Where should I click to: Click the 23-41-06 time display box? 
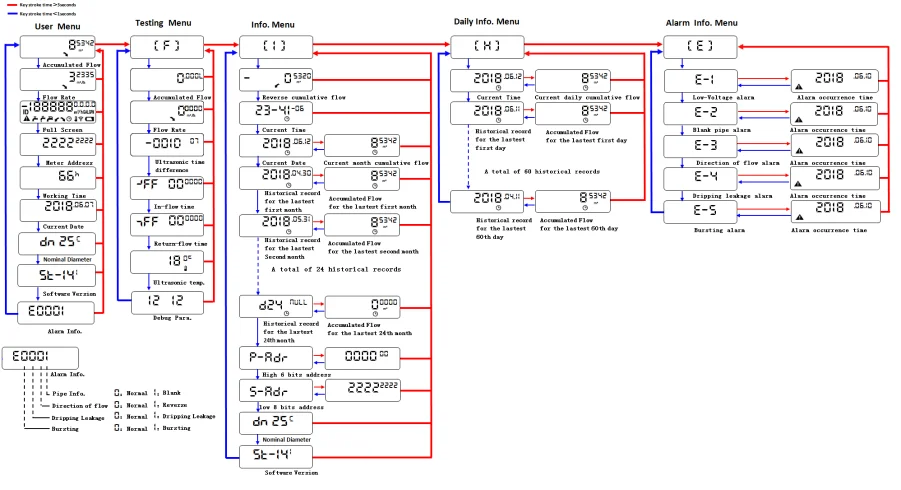[276, 113]
